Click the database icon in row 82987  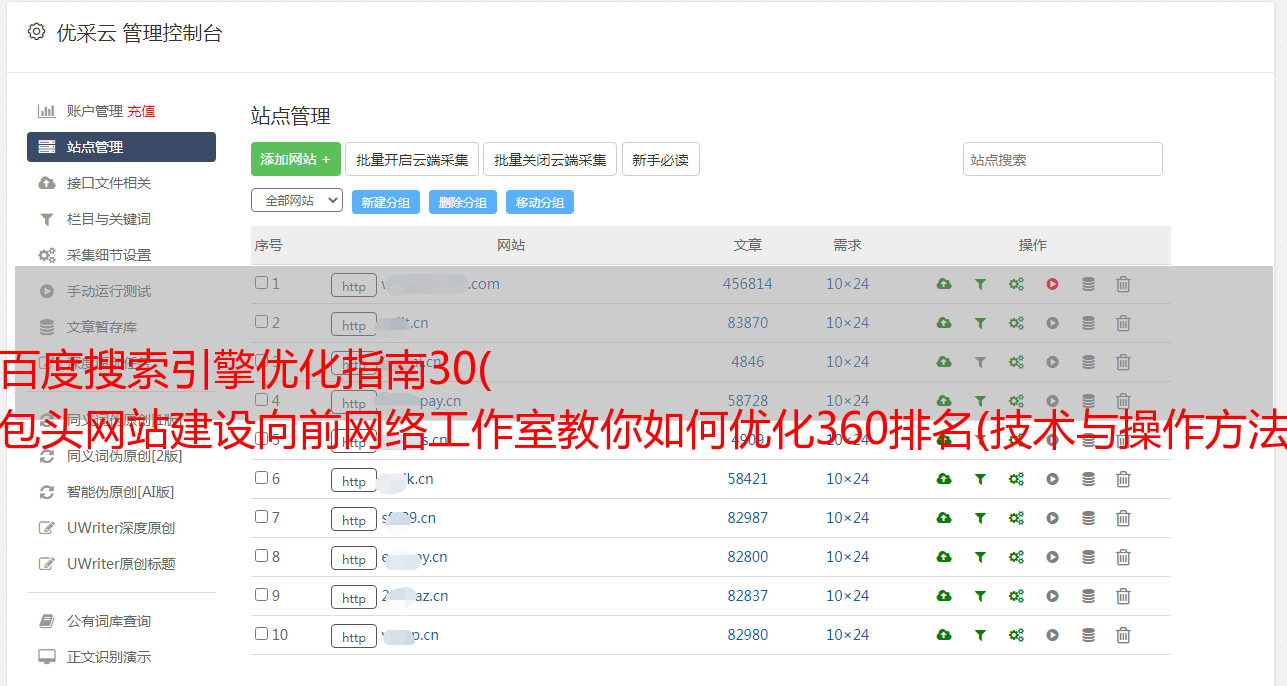pyautogui.click(x=1088, y=518)
